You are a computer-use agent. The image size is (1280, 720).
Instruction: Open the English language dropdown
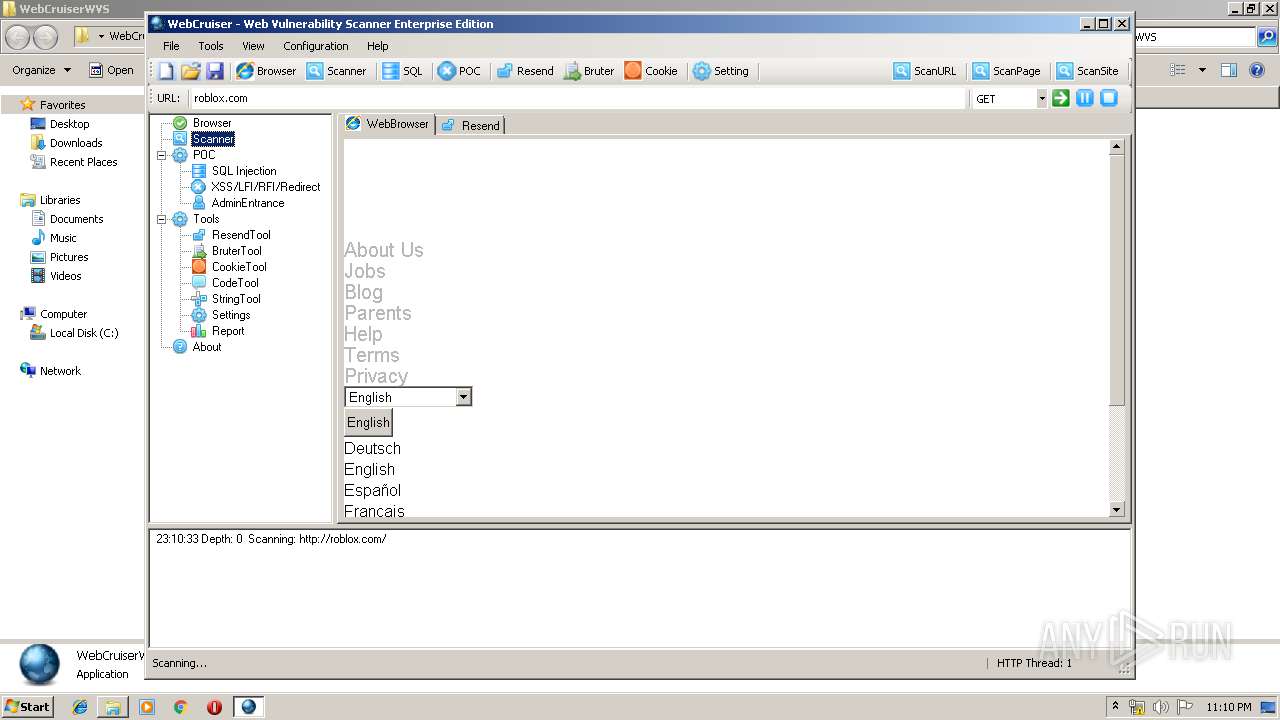[408, 397]
